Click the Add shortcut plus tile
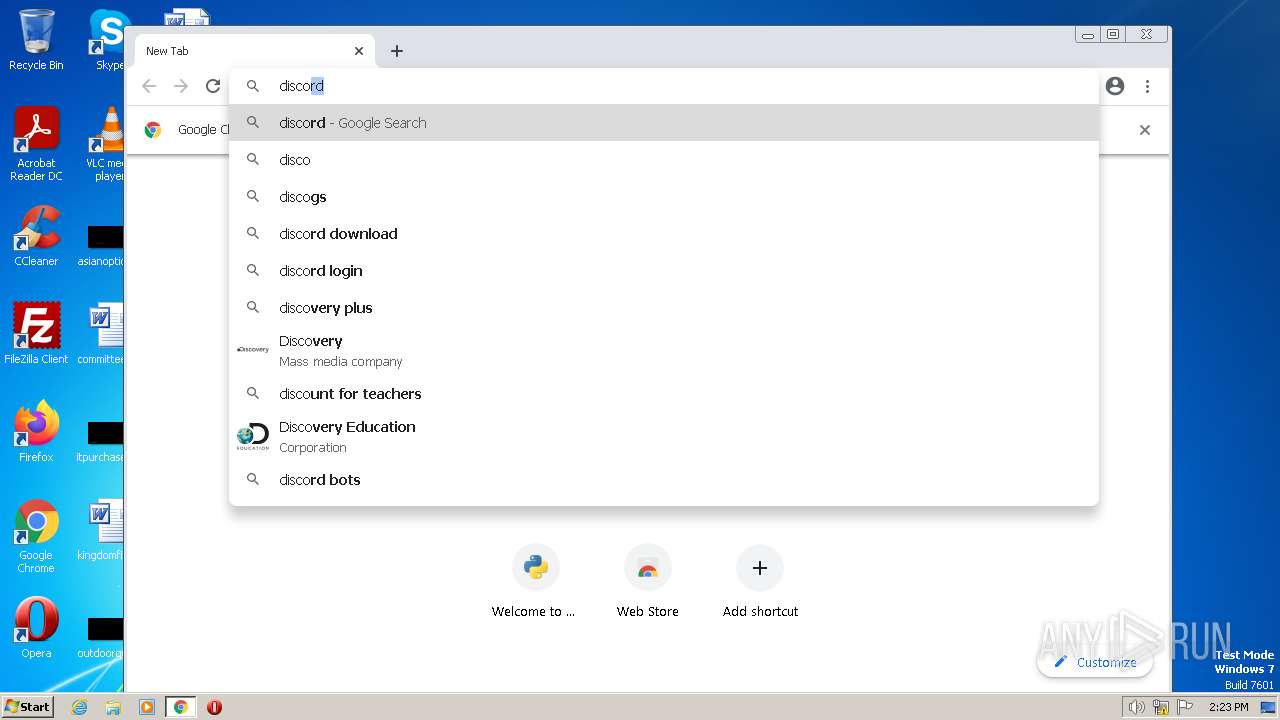 pyautogui.click(x=760, y=583)
